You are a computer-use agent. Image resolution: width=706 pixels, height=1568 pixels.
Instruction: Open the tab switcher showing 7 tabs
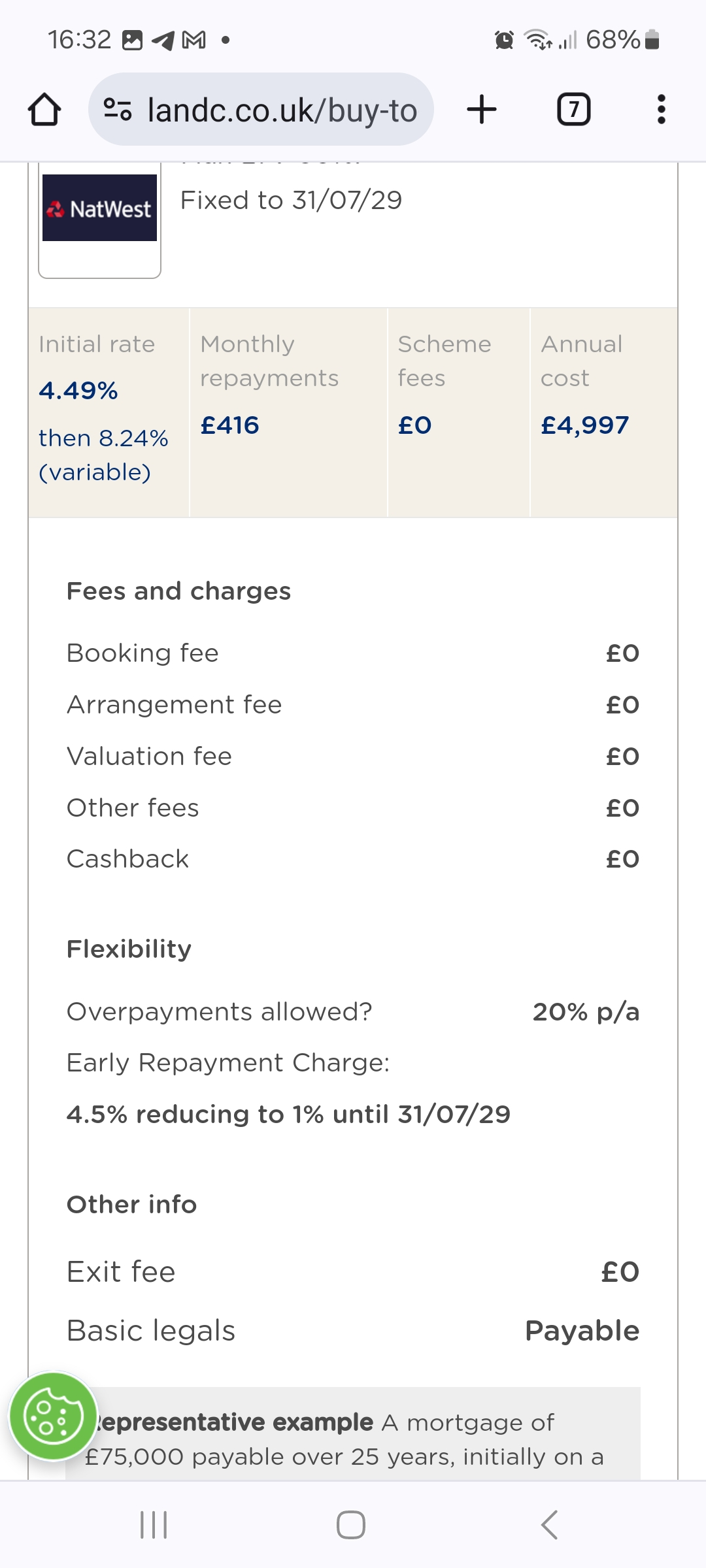click(573, 109)
